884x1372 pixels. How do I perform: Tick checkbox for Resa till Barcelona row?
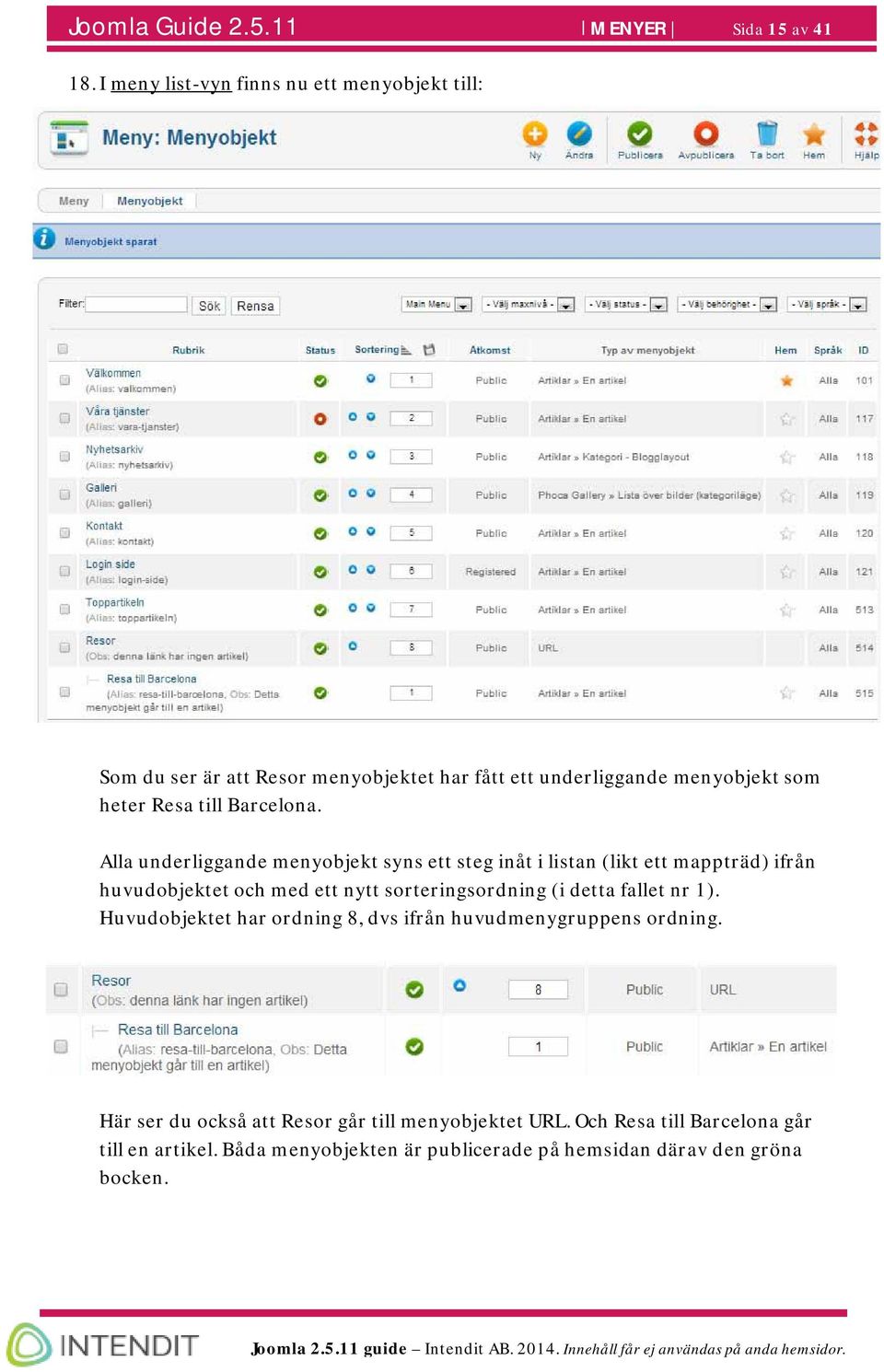coord(64,692)
